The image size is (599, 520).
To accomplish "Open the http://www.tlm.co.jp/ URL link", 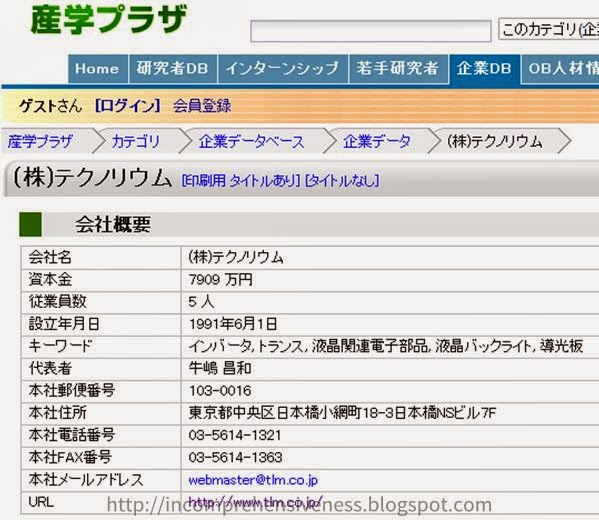I will (x=256, y=501).
